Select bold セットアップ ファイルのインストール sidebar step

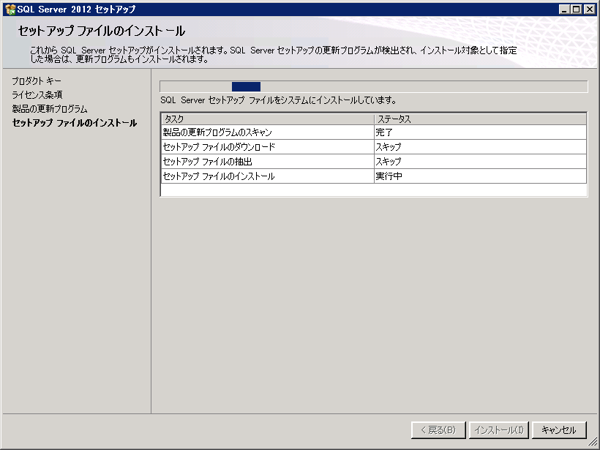[75, 123]
